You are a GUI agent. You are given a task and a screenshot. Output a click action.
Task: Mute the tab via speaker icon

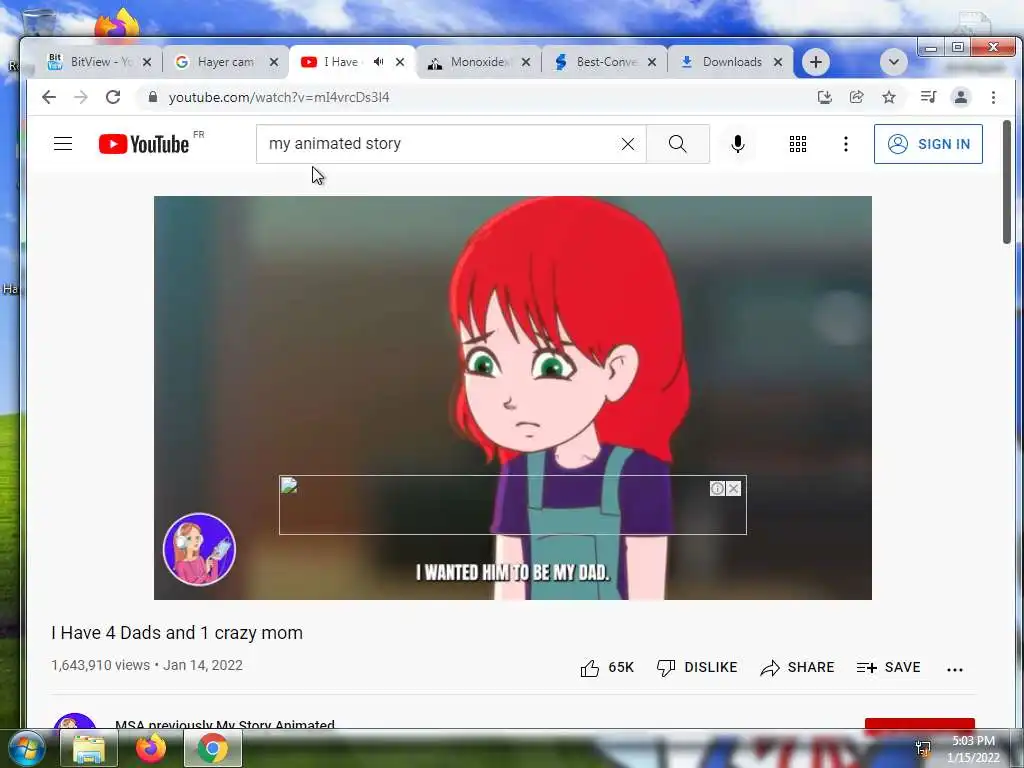click(x=378, y=62)
